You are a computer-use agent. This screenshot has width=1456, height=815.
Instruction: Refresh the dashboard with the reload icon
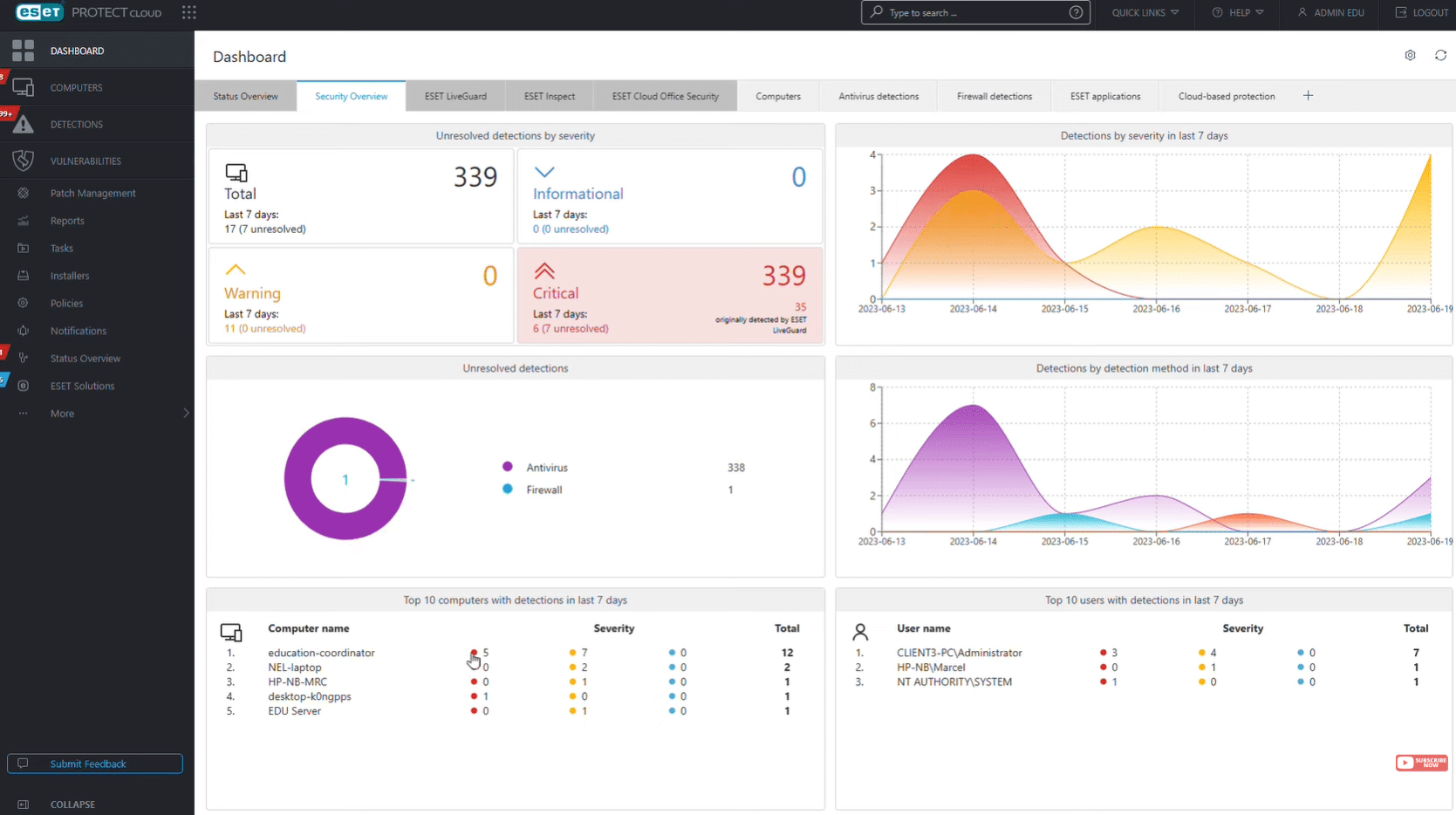point(1440,55)
